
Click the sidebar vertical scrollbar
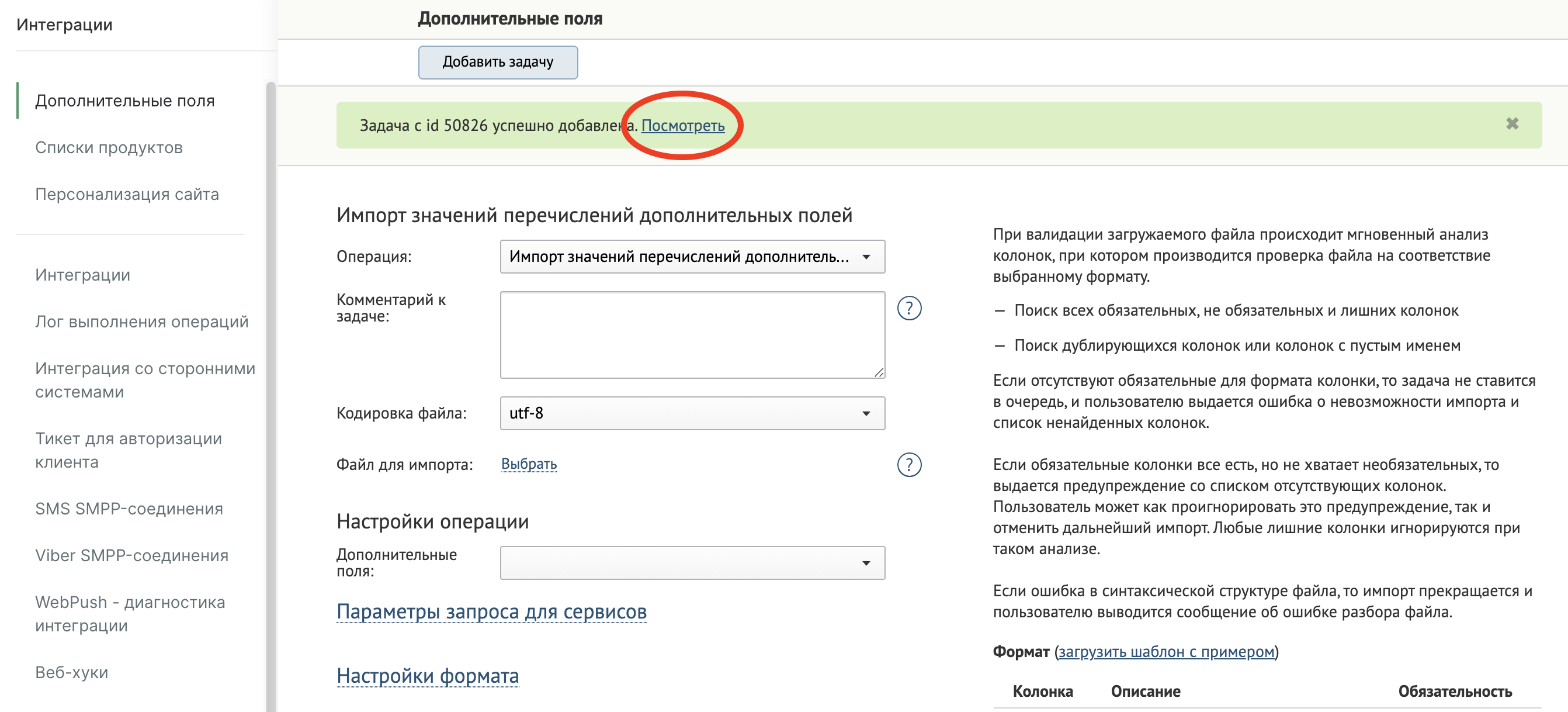[271, 396]
